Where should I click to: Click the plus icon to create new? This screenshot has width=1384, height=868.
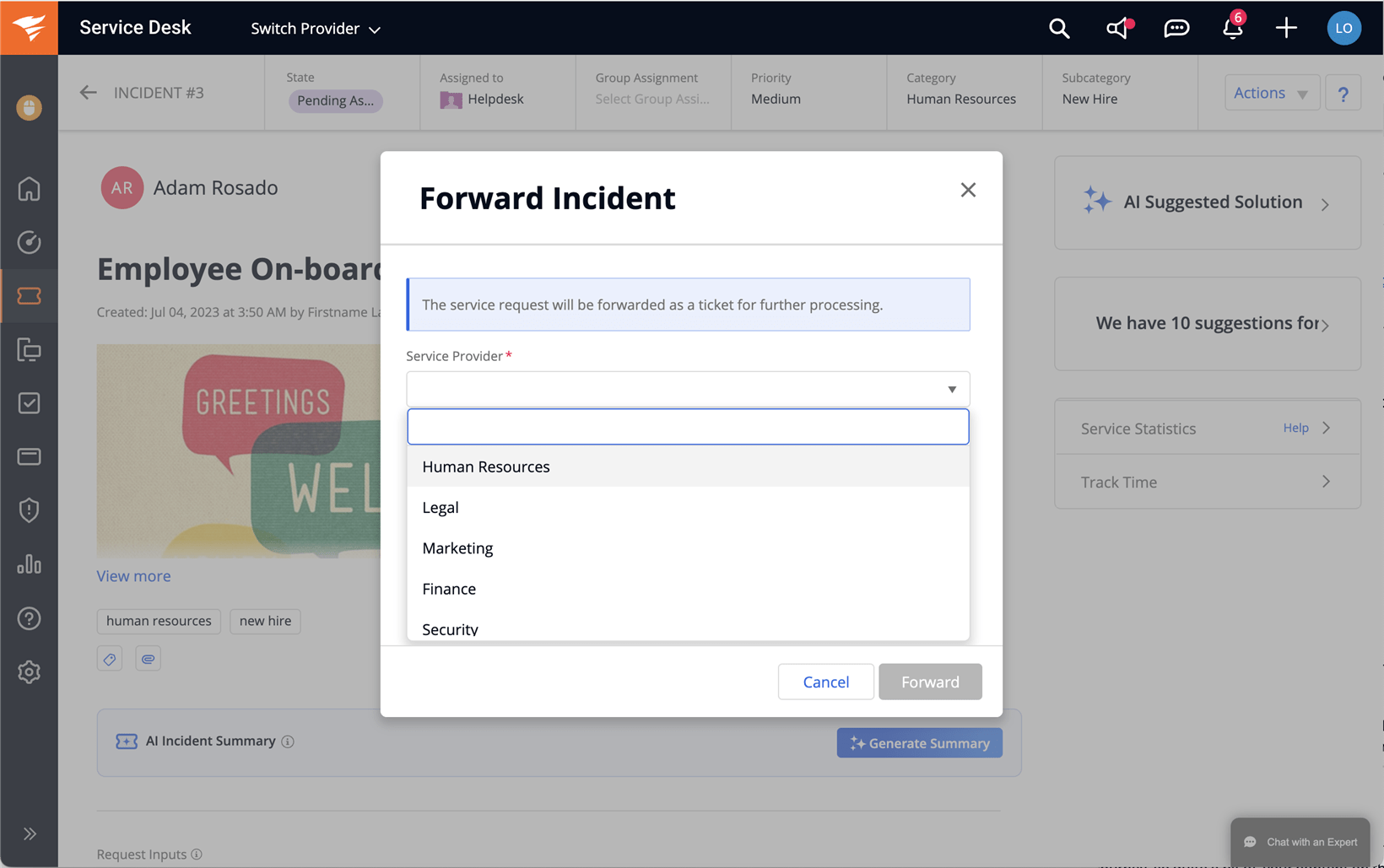point(1286,29)
